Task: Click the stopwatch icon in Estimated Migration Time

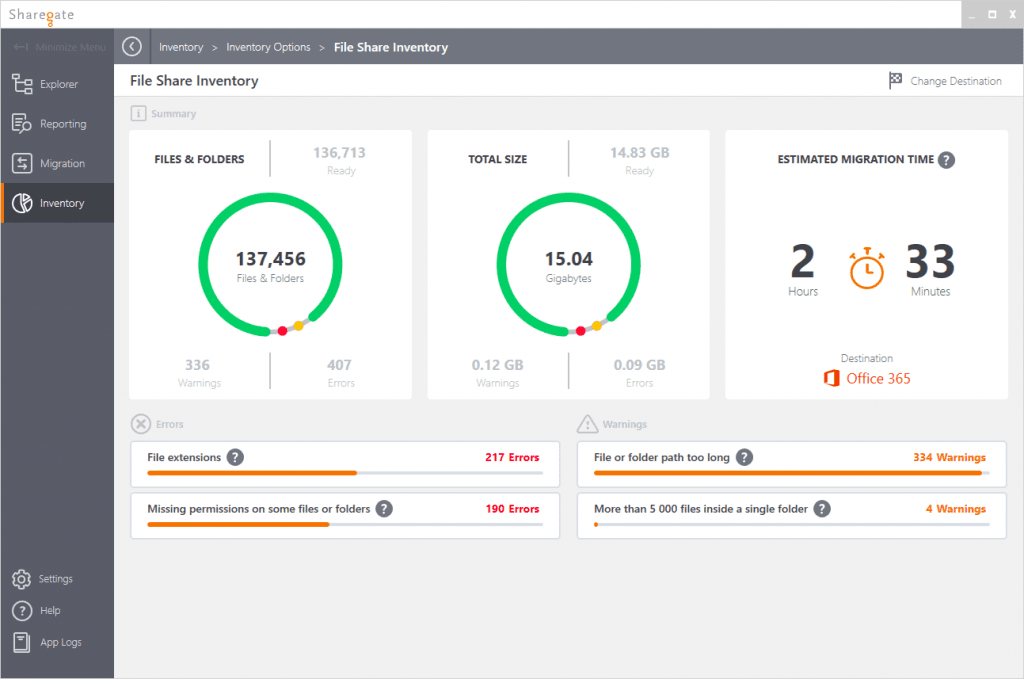Action: click(x=867, y=267)
